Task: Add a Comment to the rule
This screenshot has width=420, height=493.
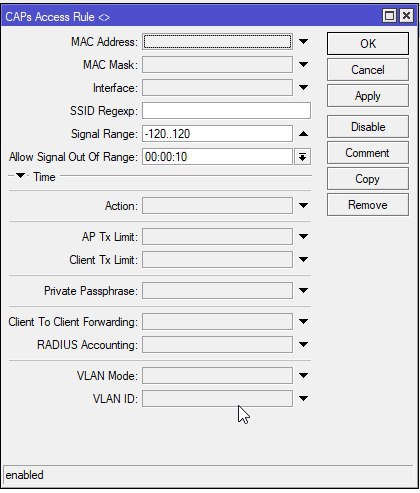Action: click(368, 153)
